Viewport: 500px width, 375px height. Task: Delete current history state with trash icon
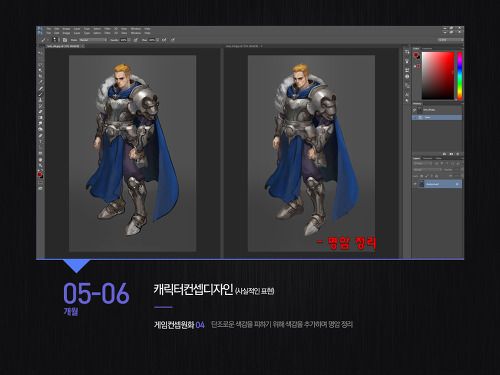pyautogui.click(x=458, y=154)
